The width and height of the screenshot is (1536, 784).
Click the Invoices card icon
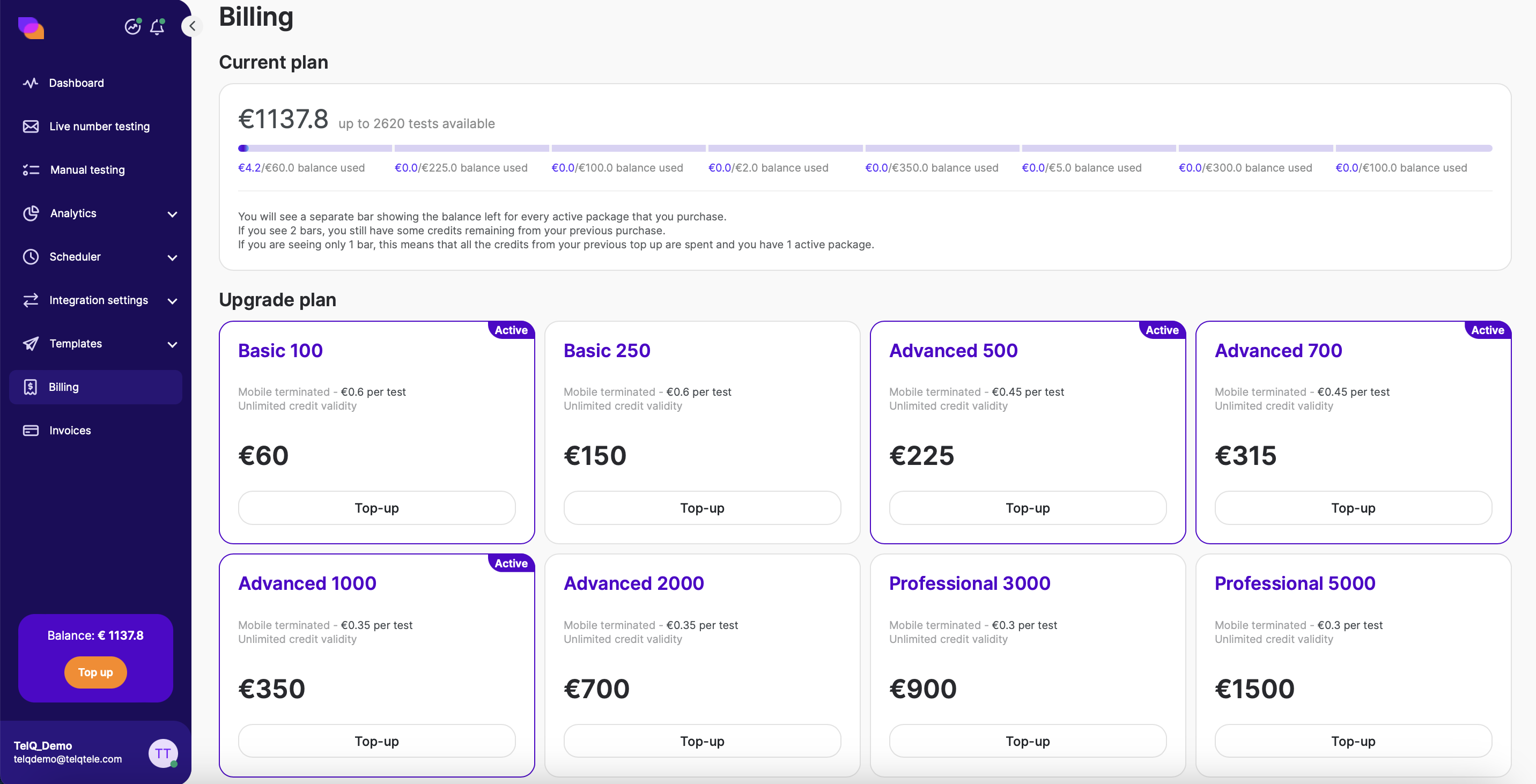(x=31, y=431)
